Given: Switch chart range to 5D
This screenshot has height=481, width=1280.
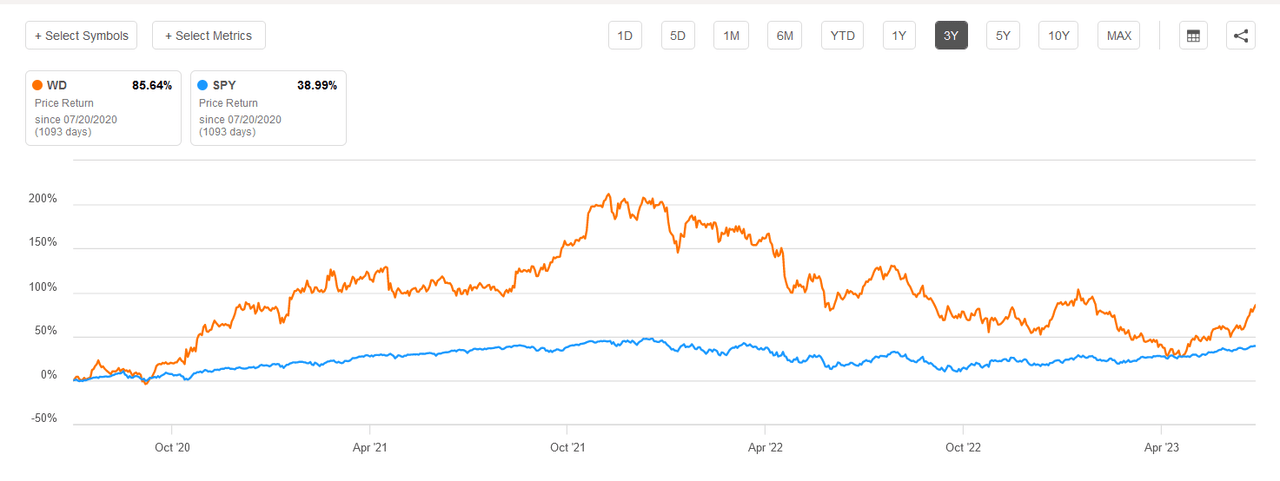Looking at the screenshot, I should 677,36.
